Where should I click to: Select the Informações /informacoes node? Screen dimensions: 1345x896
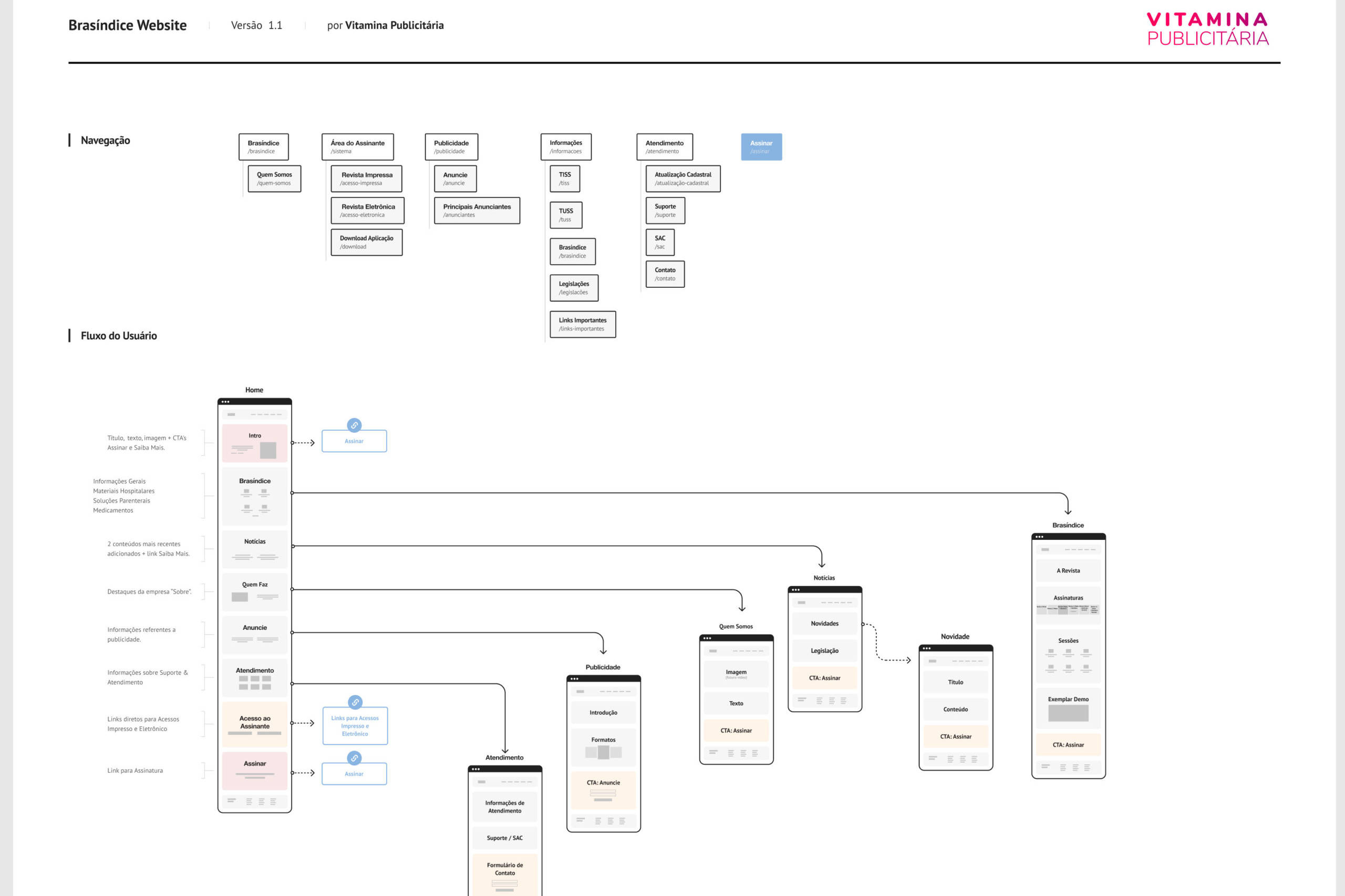pyautogui.click(x=566, y=147)
